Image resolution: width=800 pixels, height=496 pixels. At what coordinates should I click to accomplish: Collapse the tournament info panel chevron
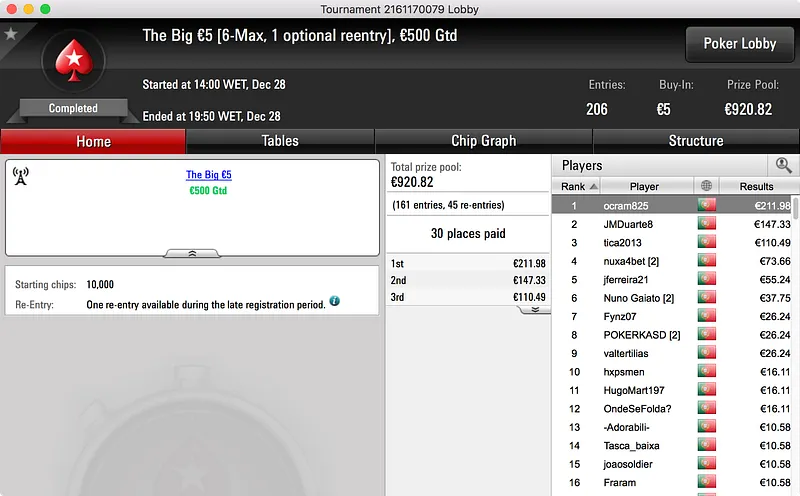pyautogui.click(x=192, y=253)
